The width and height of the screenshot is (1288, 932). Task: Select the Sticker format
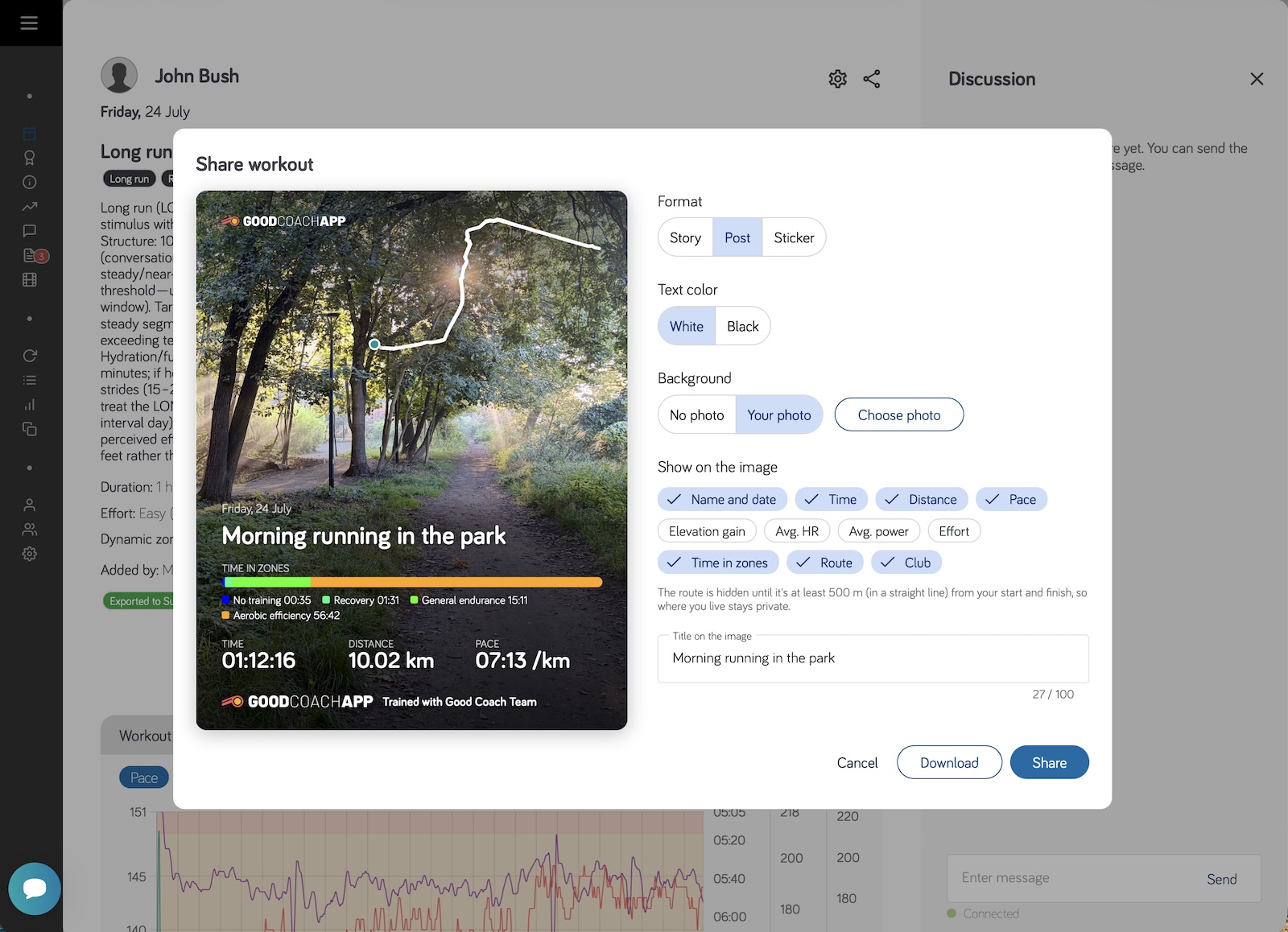[794, 237]
